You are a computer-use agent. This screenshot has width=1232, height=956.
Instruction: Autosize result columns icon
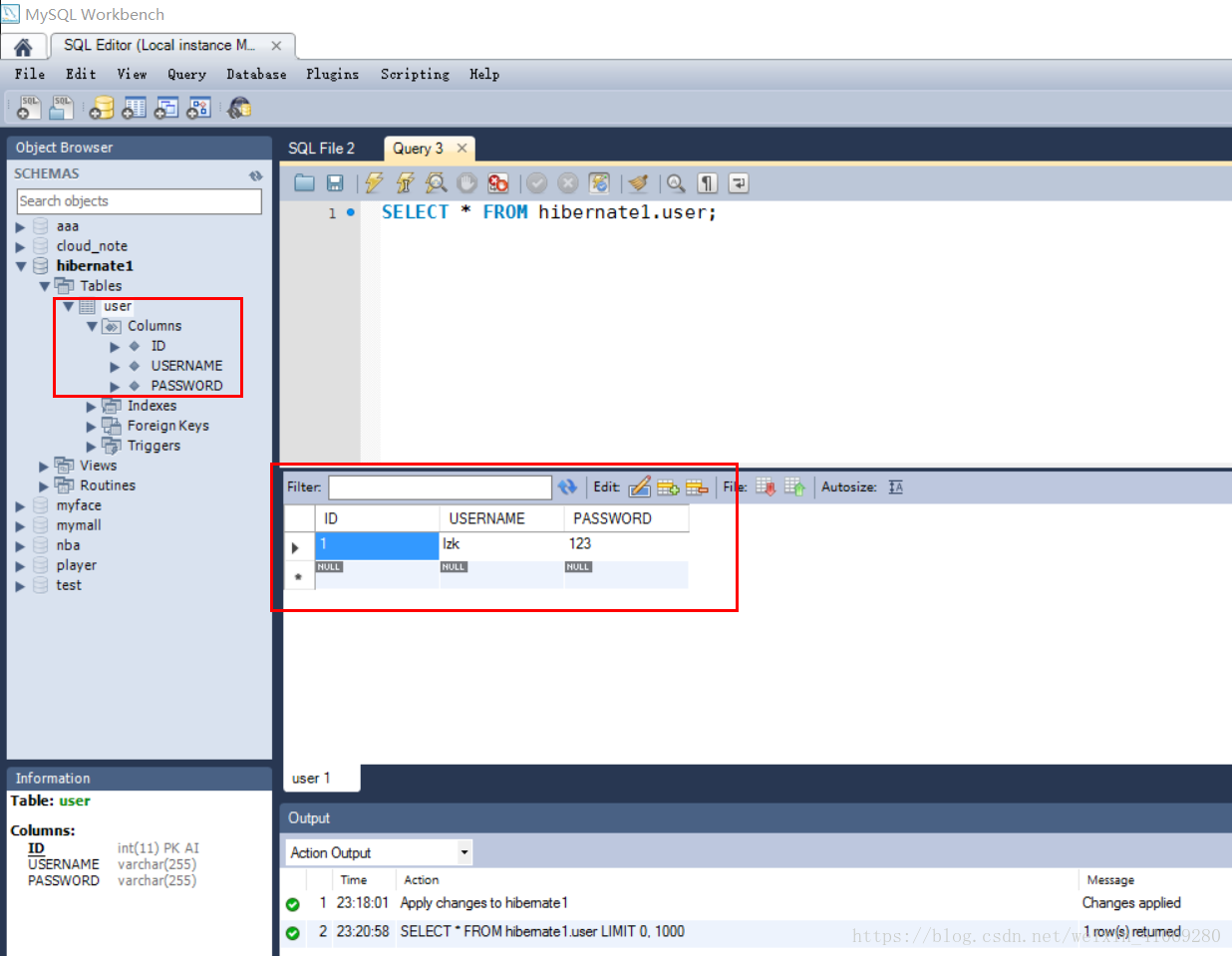coord(896,486)
